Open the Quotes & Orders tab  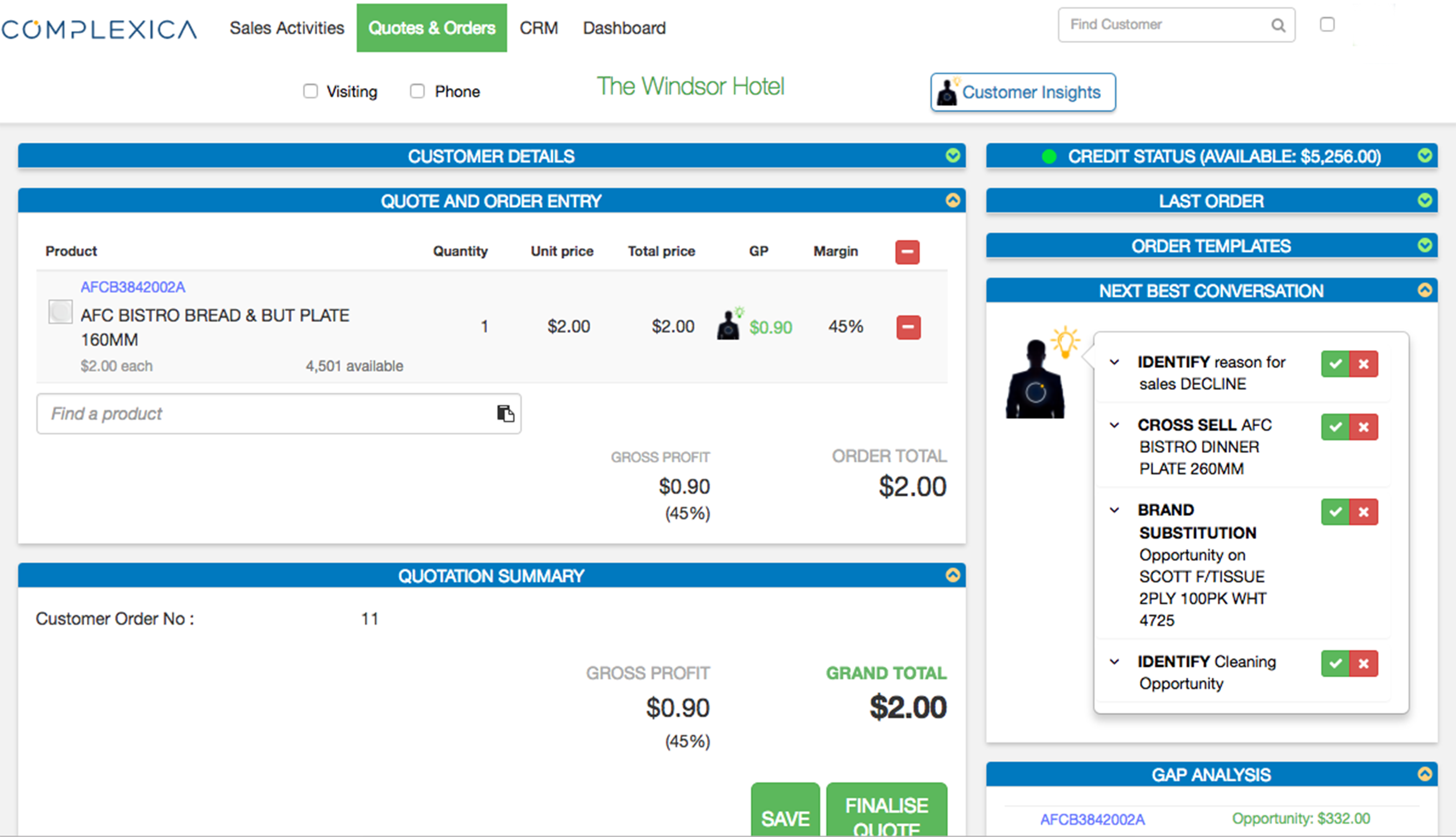(432, 28)
